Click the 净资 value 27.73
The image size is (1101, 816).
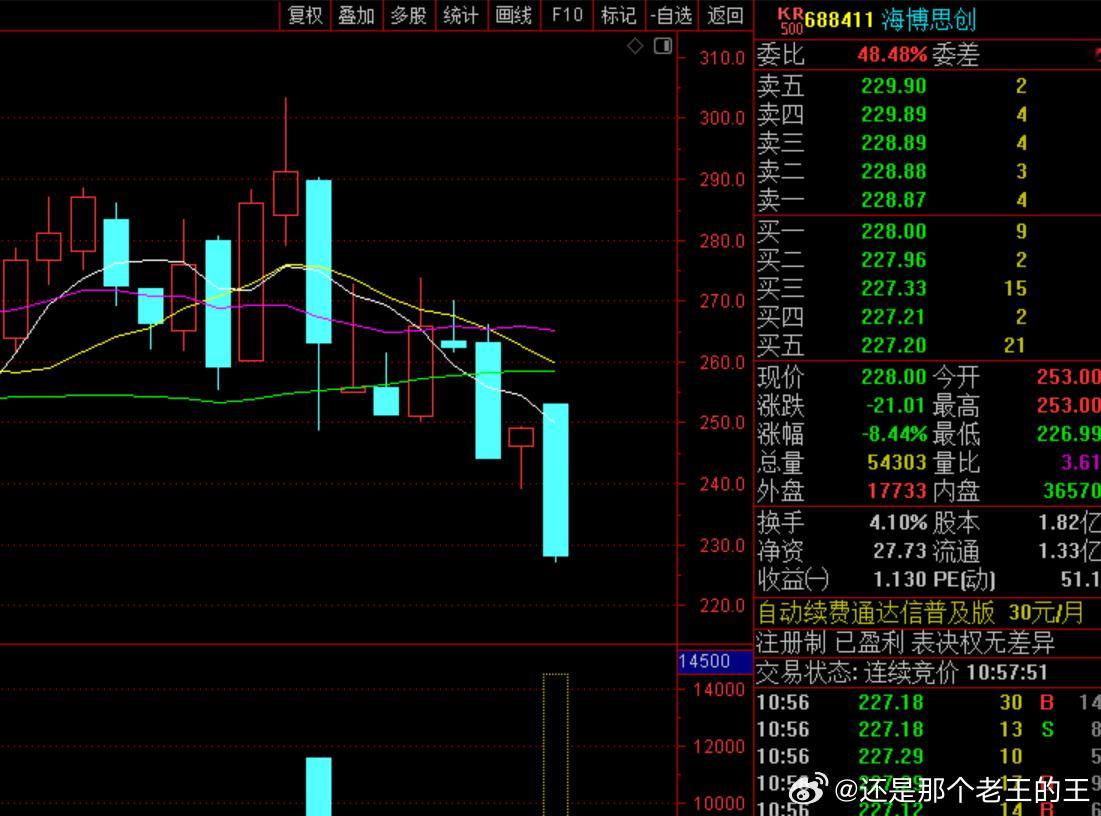899,551
